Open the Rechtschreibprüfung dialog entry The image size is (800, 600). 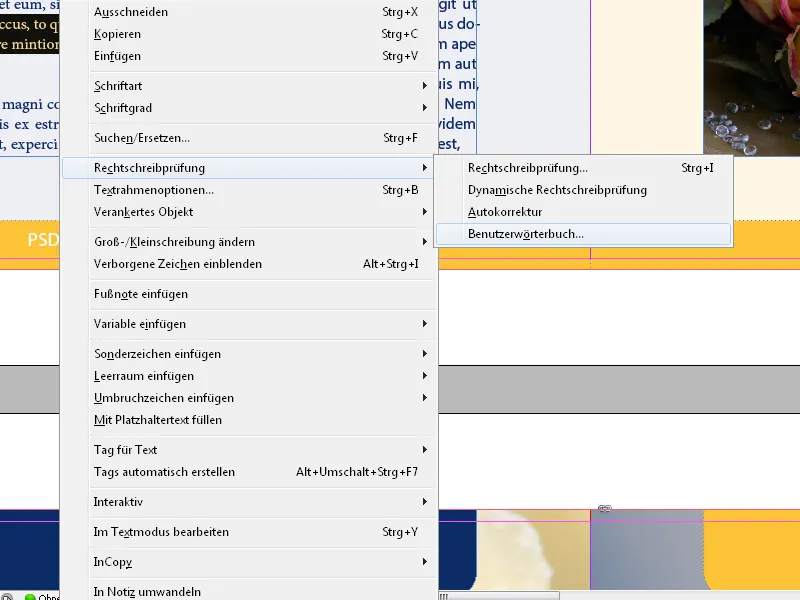point(527,168)
